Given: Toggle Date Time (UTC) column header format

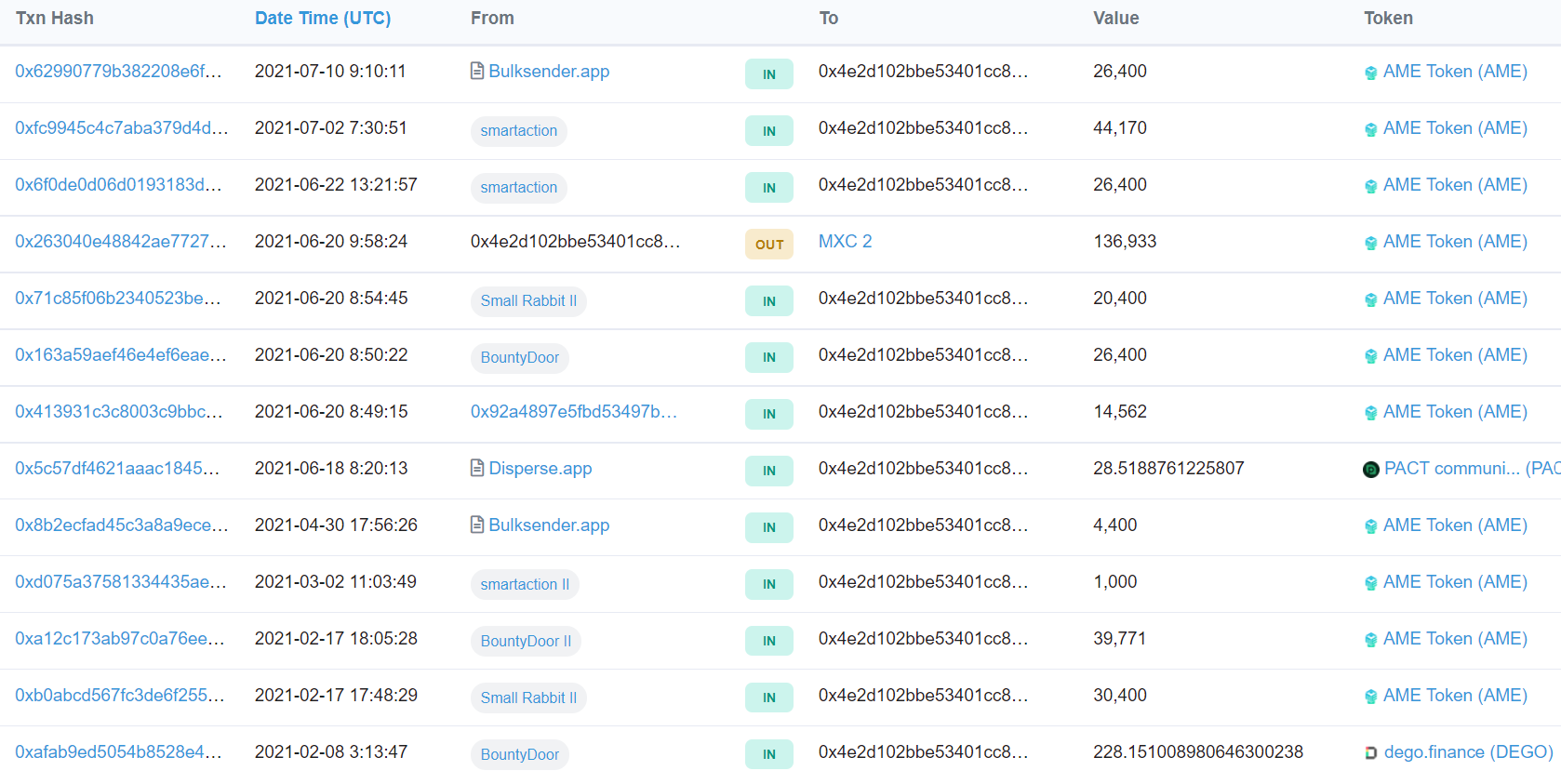Looking at the screenshot, I should click(323, 18).
